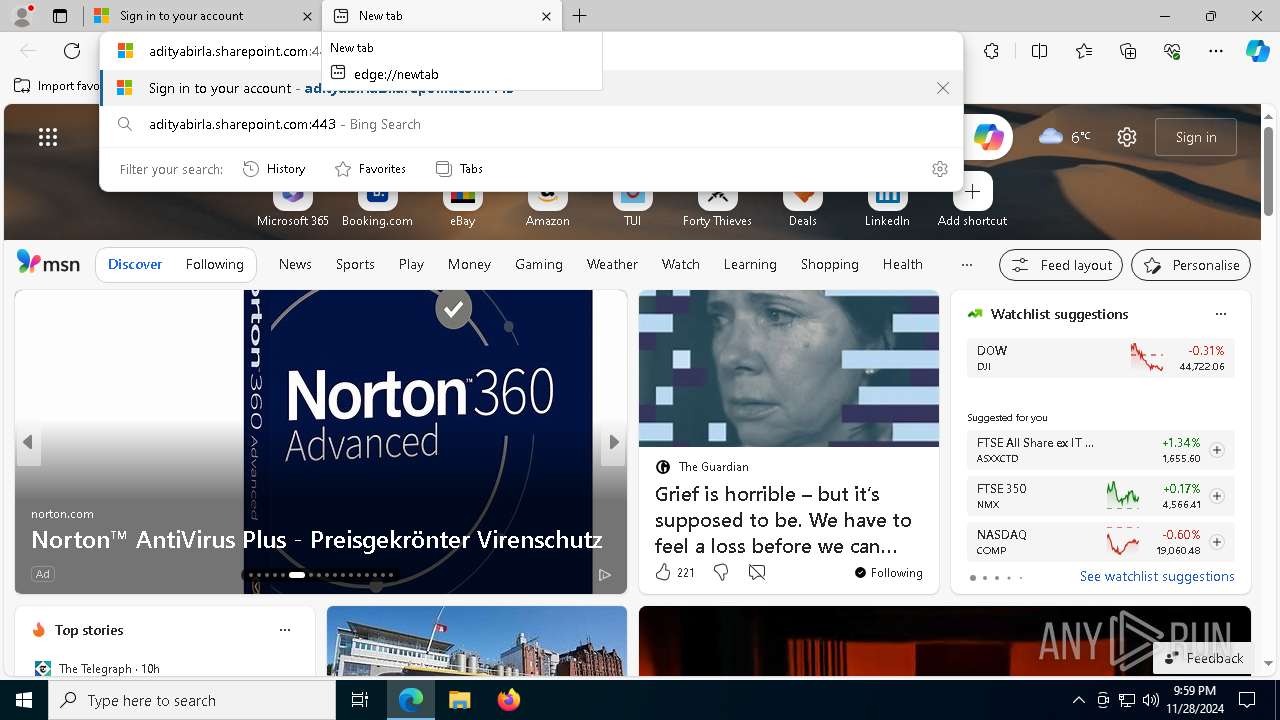1280x720 pixels.
Task: Select adityabirla.sharepoint.com:443 Bing Search suggestion
Action: pos(531,125)
